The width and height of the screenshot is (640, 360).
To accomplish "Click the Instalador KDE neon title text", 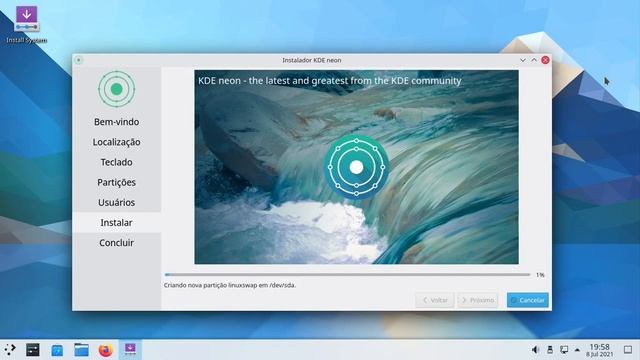I will coord(312,60).
